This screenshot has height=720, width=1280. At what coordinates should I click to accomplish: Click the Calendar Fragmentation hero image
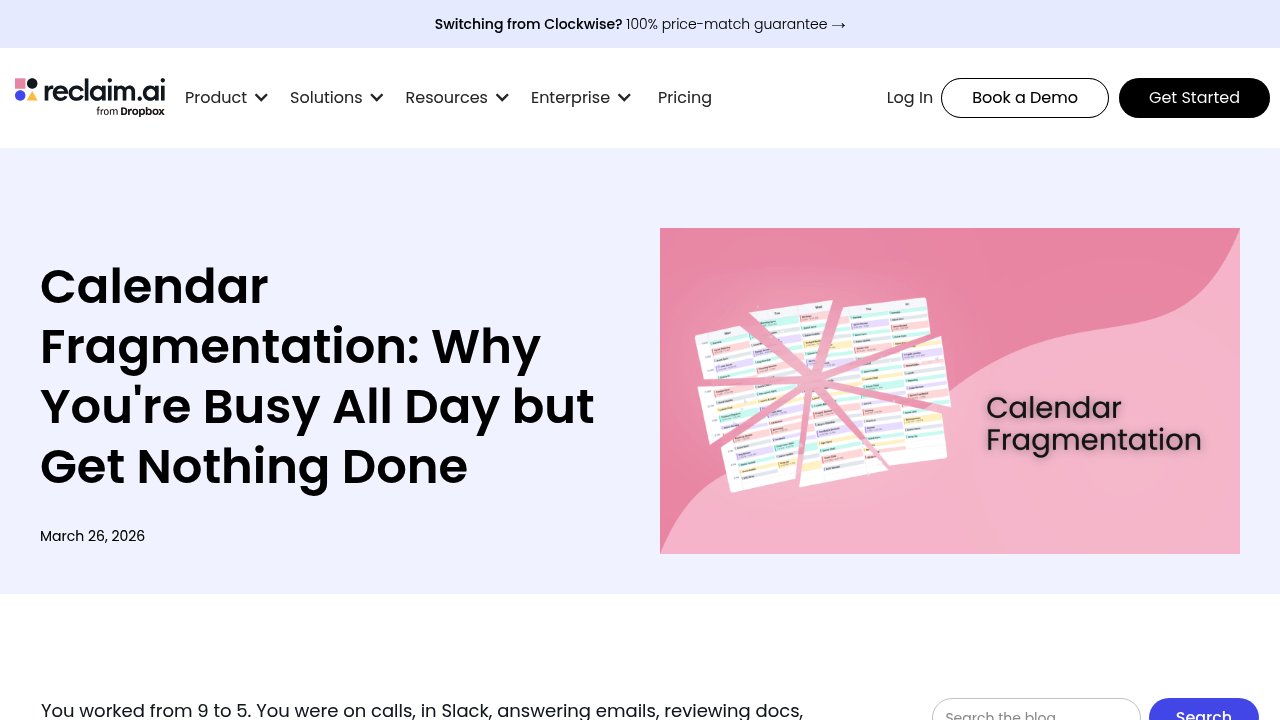[x=950, y=391]
